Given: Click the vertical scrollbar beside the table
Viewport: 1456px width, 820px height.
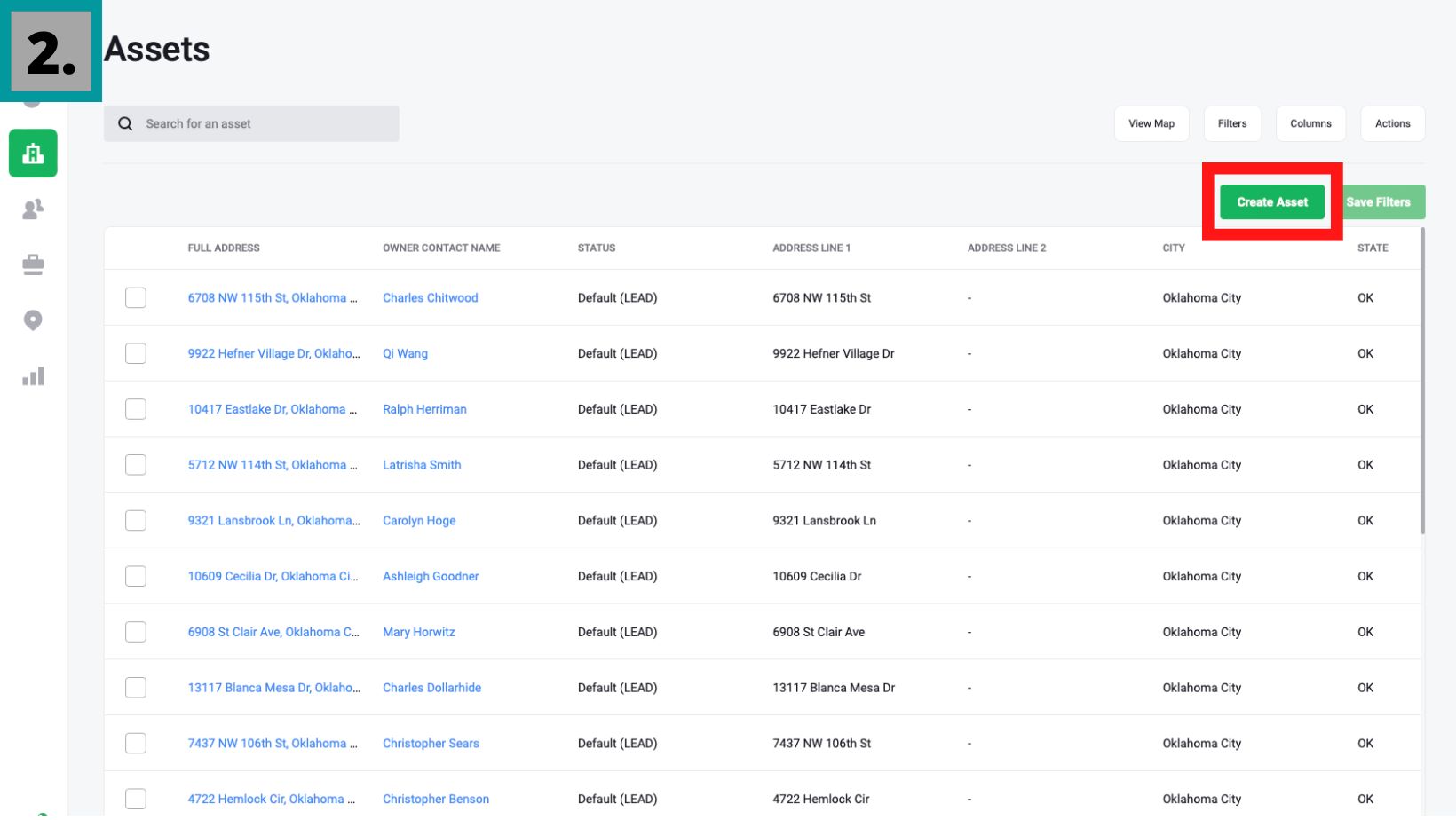Looking at the screenshot, I should (1423, 382).
